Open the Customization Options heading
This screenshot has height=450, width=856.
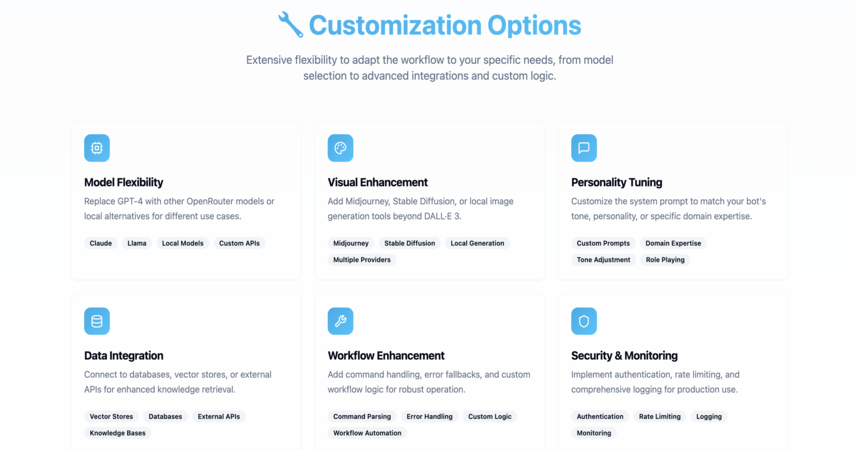coord(445,25)
